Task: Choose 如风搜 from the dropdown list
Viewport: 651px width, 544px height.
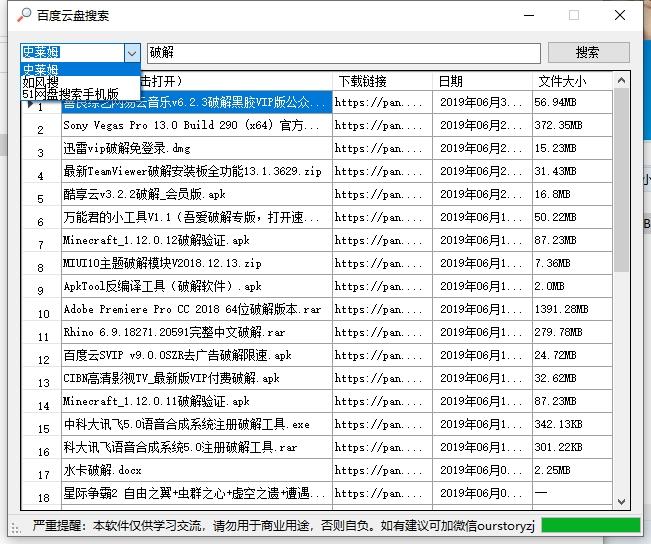Action: (81, 81)
